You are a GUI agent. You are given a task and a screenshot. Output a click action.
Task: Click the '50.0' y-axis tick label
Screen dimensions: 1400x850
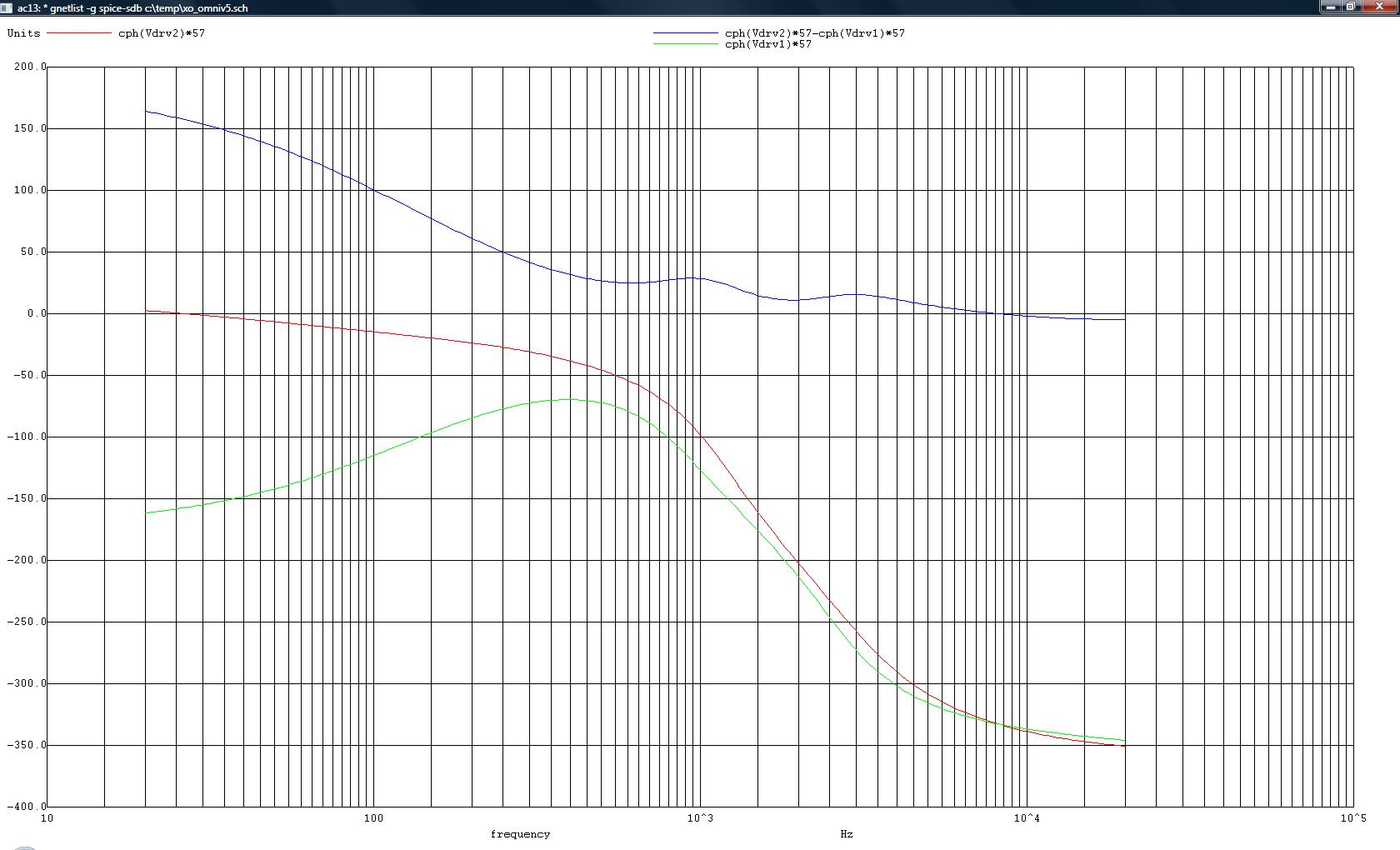tap(34, 252)
